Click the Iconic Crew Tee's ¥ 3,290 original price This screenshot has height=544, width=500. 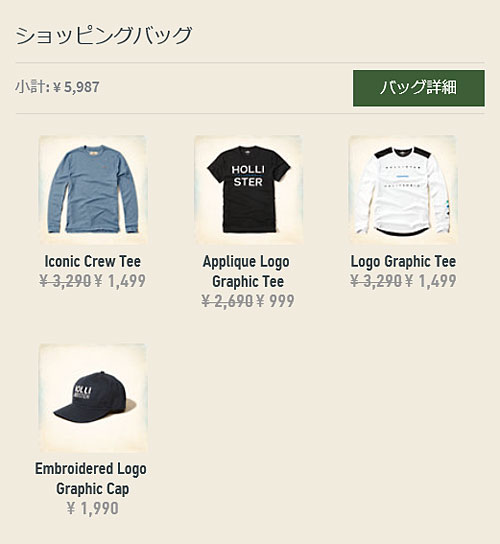coord(65,281)
